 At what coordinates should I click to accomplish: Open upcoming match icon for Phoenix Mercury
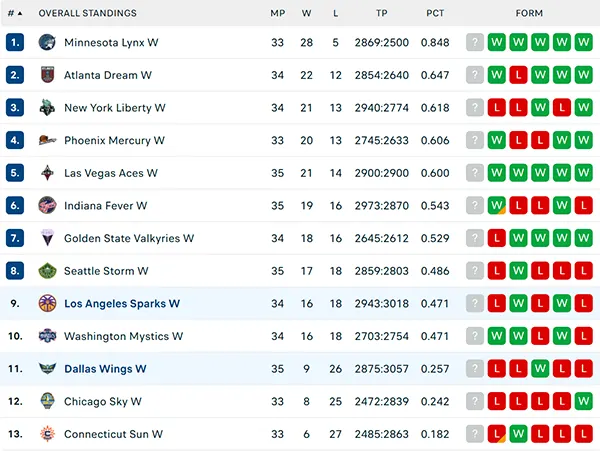(475, 140)
